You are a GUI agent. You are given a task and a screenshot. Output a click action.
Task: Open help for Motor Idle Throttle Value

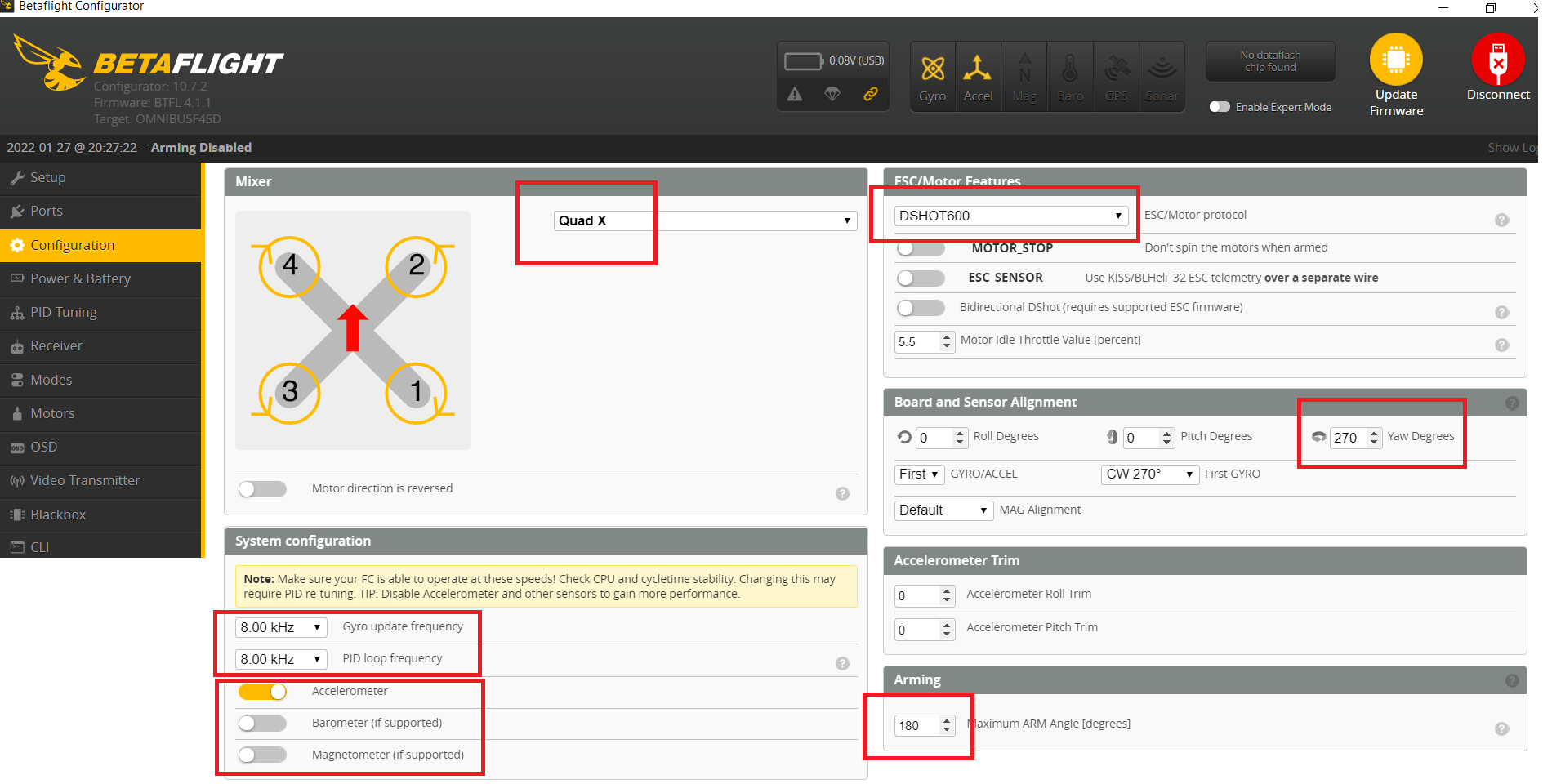1501,345
